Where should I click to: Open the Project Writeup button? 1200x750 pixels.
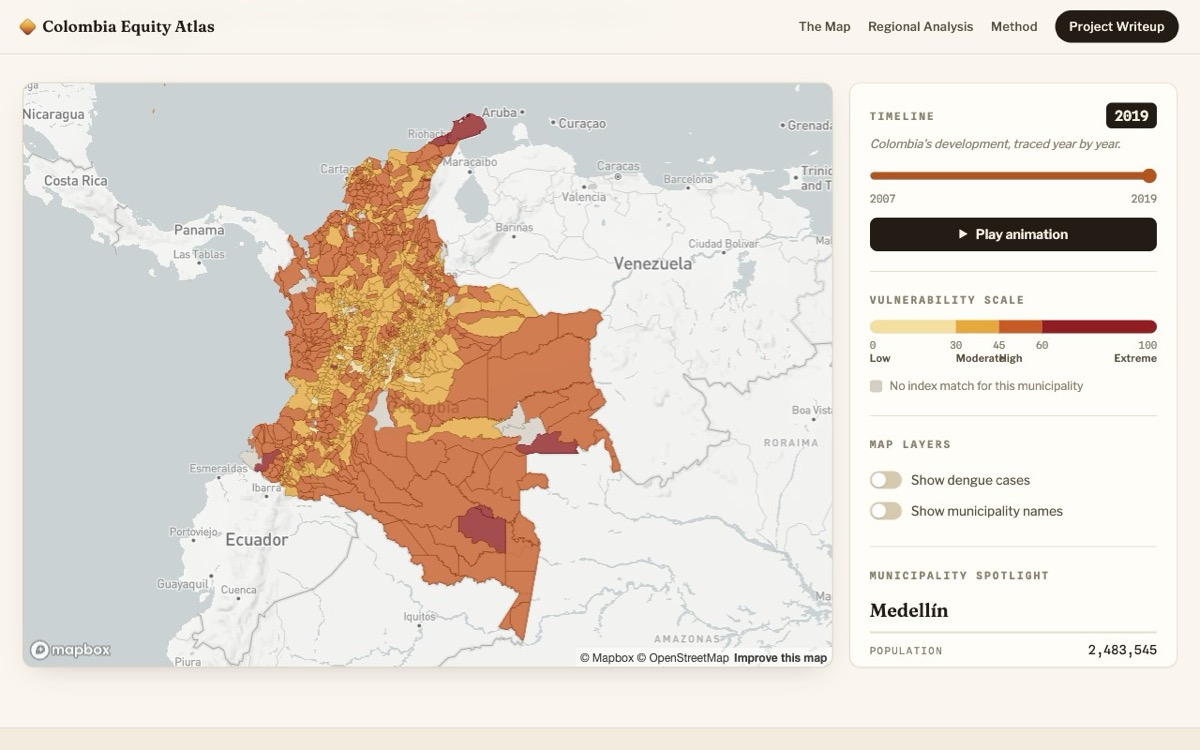[x=1116, y=27]
